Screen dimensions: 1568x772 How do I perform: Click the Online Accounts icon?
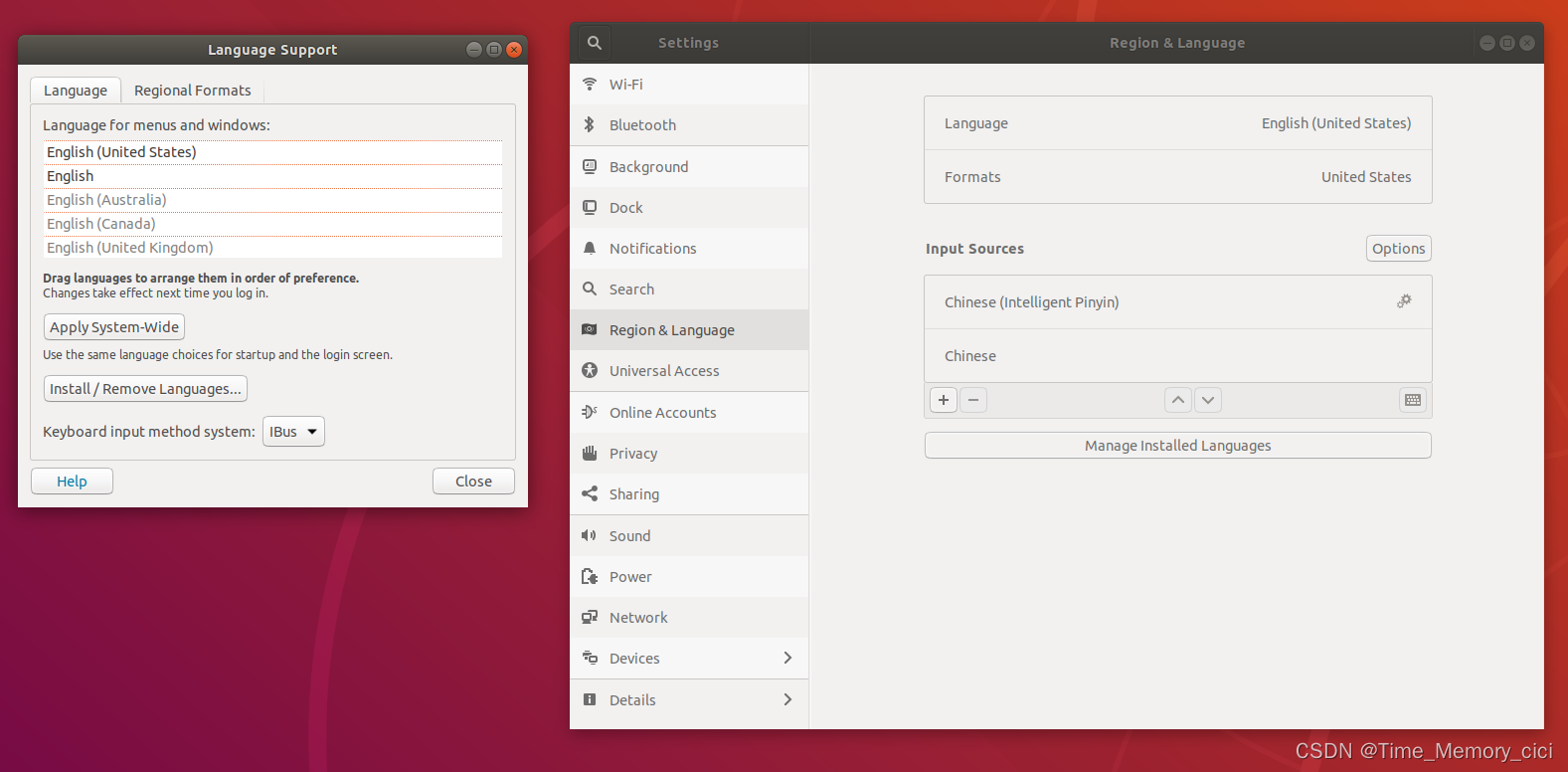point(590,412)
